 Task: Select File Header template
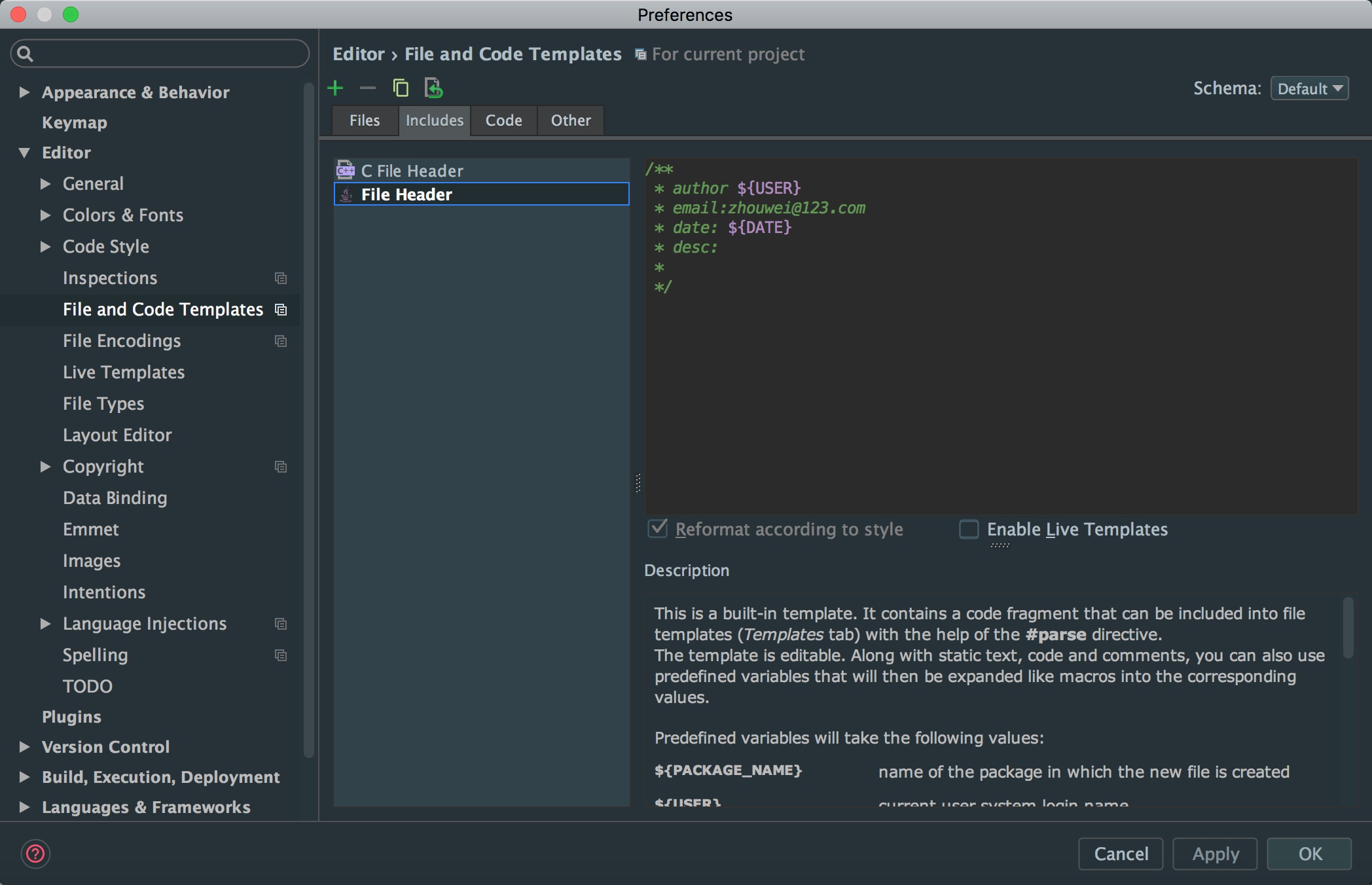tap(481, 194)
